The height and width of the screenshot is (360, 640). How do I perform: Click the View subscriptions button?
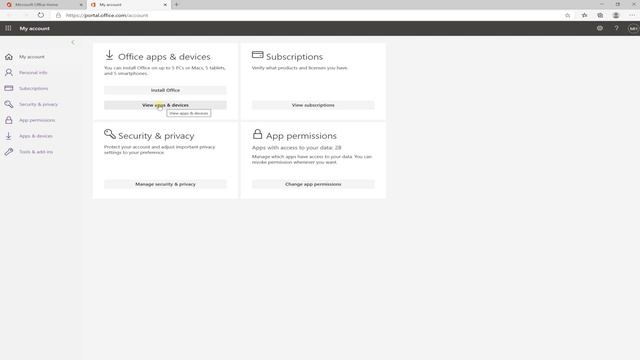click(x=313, y=105)
